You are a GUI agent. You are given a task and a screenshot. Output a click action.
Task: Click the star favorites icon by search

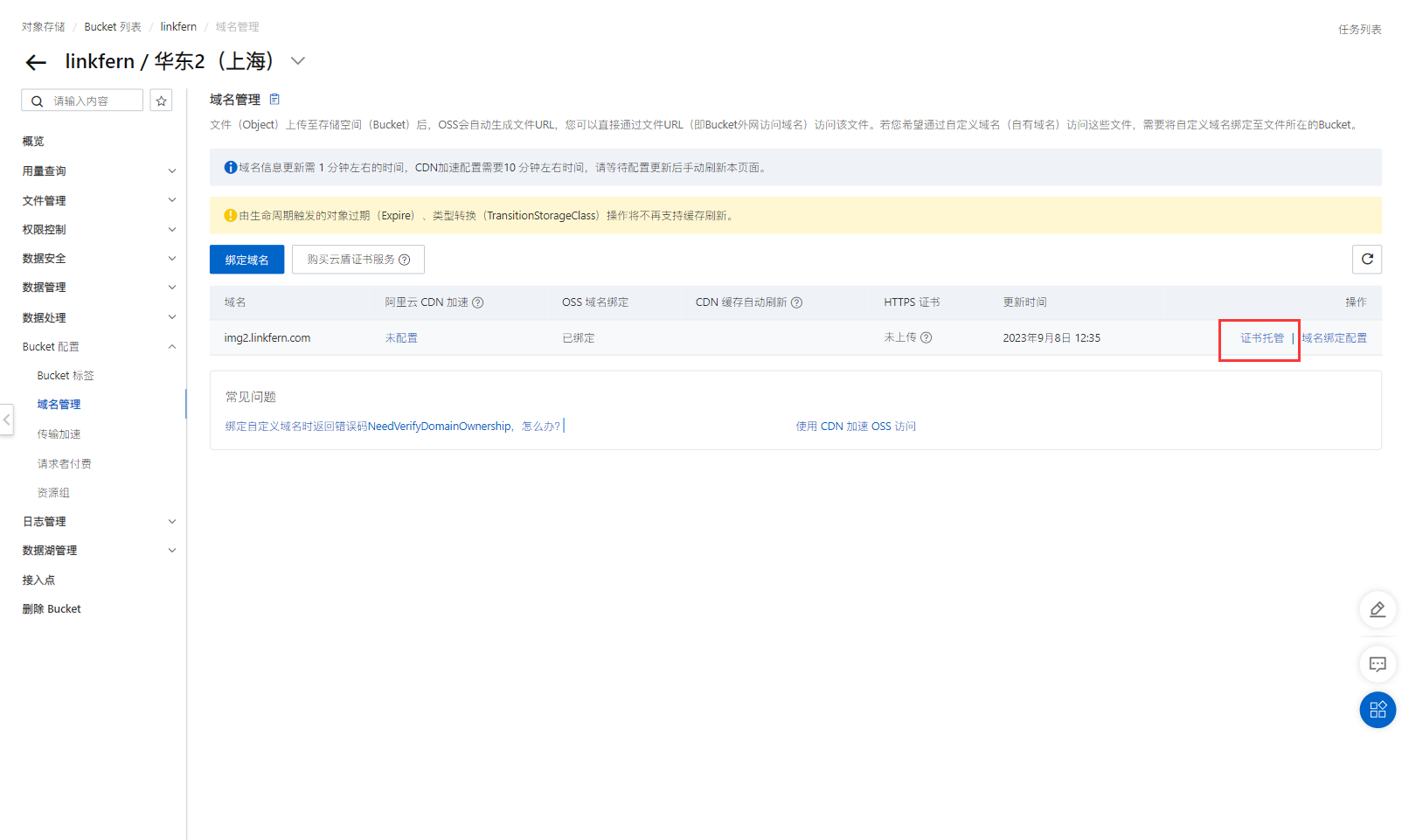point(161,101)
